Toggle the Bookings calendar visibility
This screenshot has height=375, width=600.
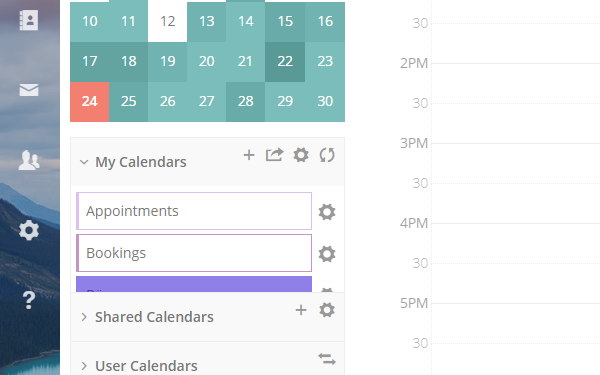pos(194,253)
